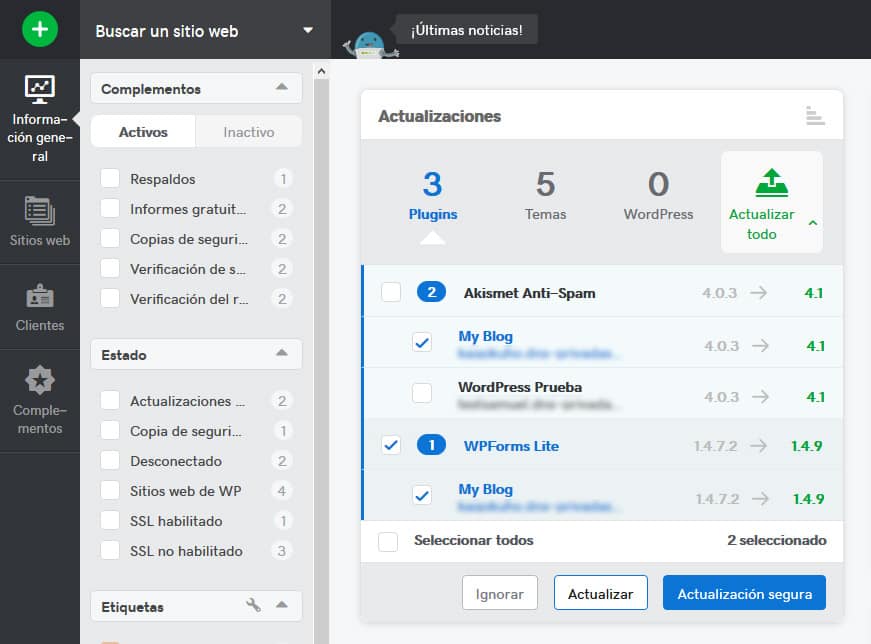
Task: Collapse the Complementos filter panel
Action: pos(282,87)
